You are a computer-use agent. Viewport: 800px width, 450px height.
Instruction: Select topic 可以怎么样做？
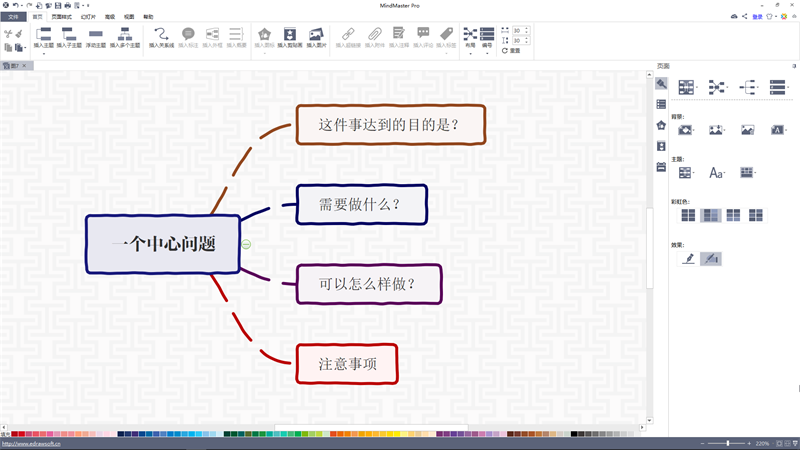[x=369, y=284]
